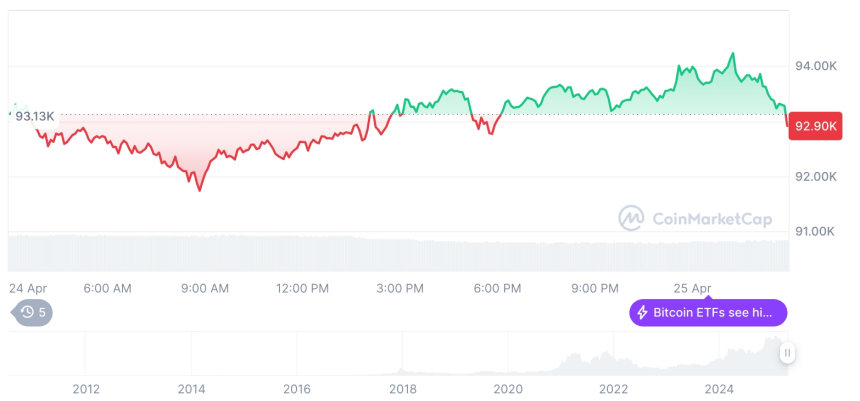Click 2016 on the bottom timeline
The width and height of the screenshot is (860, 401).
tap(297, 389)
